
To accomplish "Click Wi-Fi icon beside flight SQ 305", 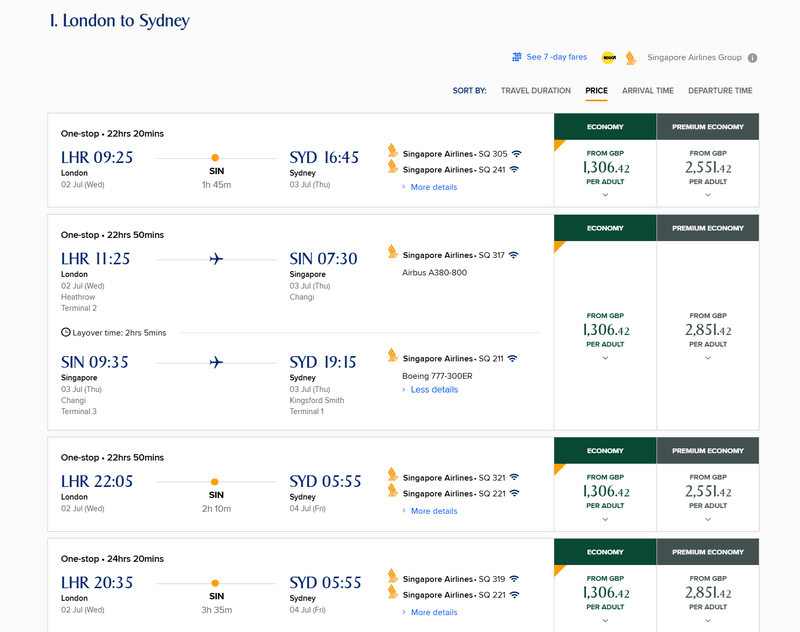I will [517, 154].
